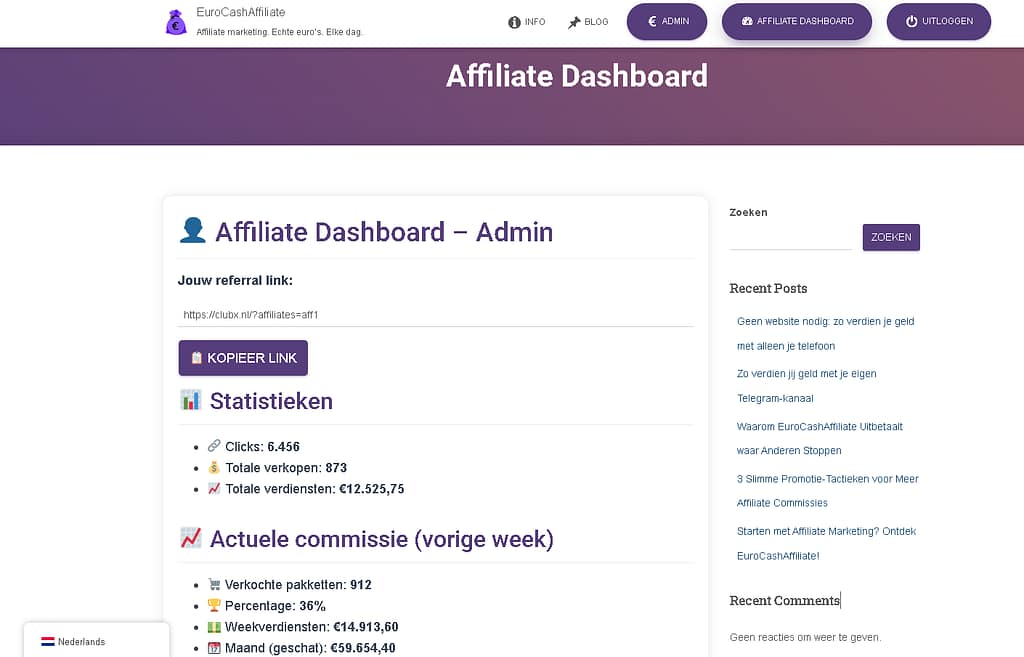Click the EuroCashAffiliate money bag logo
1024x657 pixels.
pos(175,22)
